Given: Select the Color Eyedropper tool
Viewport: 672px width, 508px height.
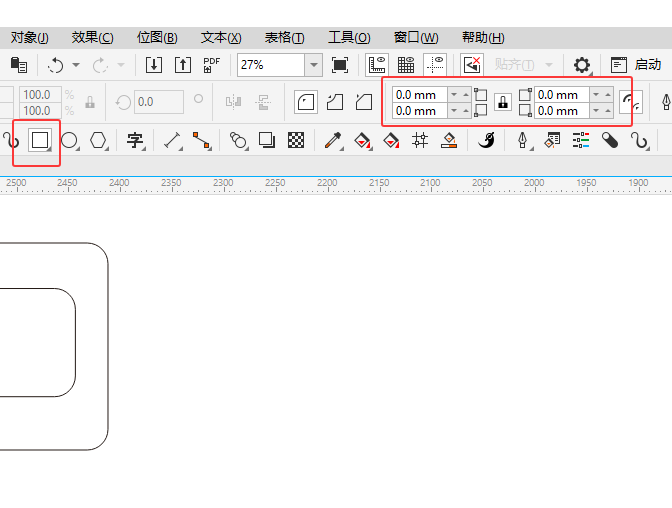Looking at the screenshot, I should pos(333,140).
